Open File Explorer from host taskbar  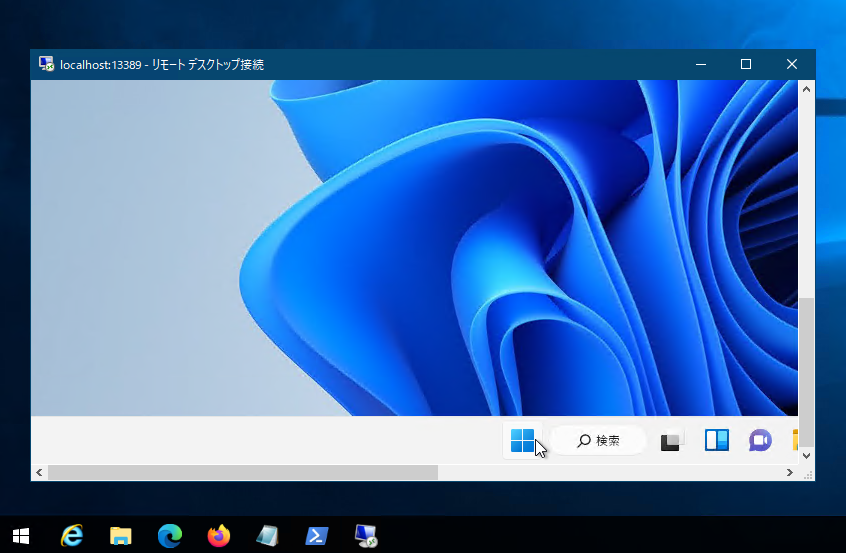(121, 536)
